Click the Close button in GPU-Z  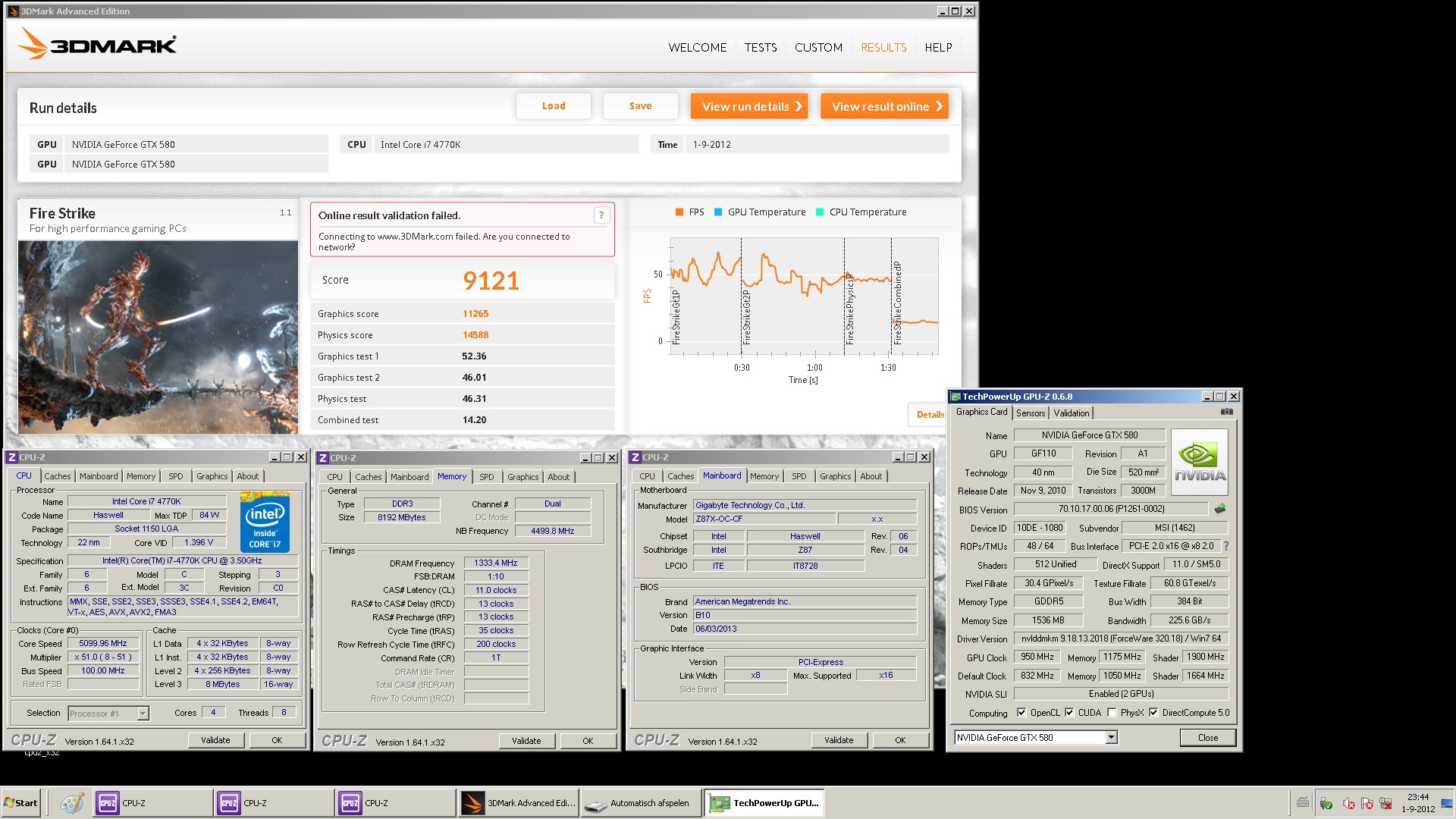[x=1208, y=738]
